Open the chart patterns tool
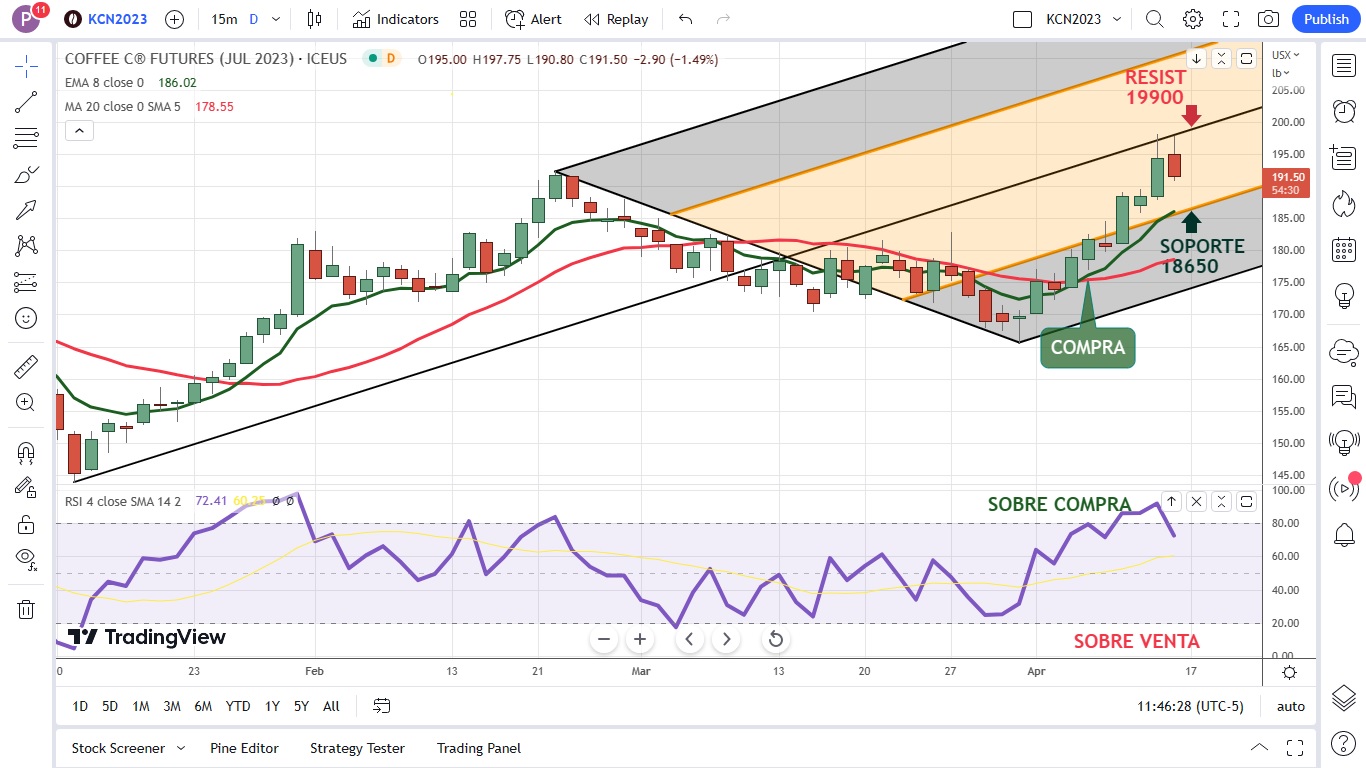 click(27, 246)
